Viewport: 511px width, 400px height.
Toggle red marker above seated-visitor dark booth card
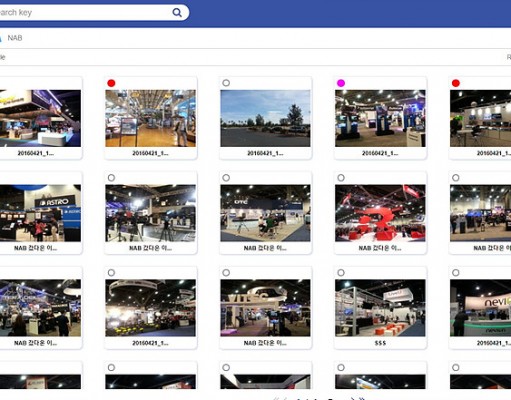pyautogui.click(x=456, y=83)
